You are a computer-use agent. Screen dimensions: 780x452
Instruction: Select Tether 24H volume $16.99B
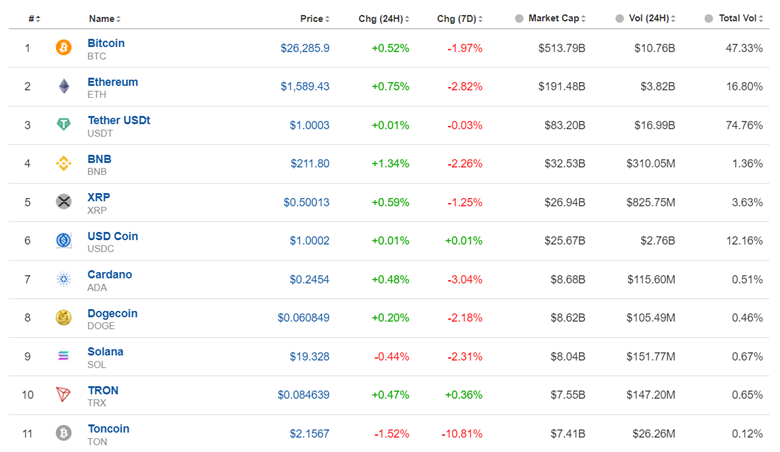(655, 125)
